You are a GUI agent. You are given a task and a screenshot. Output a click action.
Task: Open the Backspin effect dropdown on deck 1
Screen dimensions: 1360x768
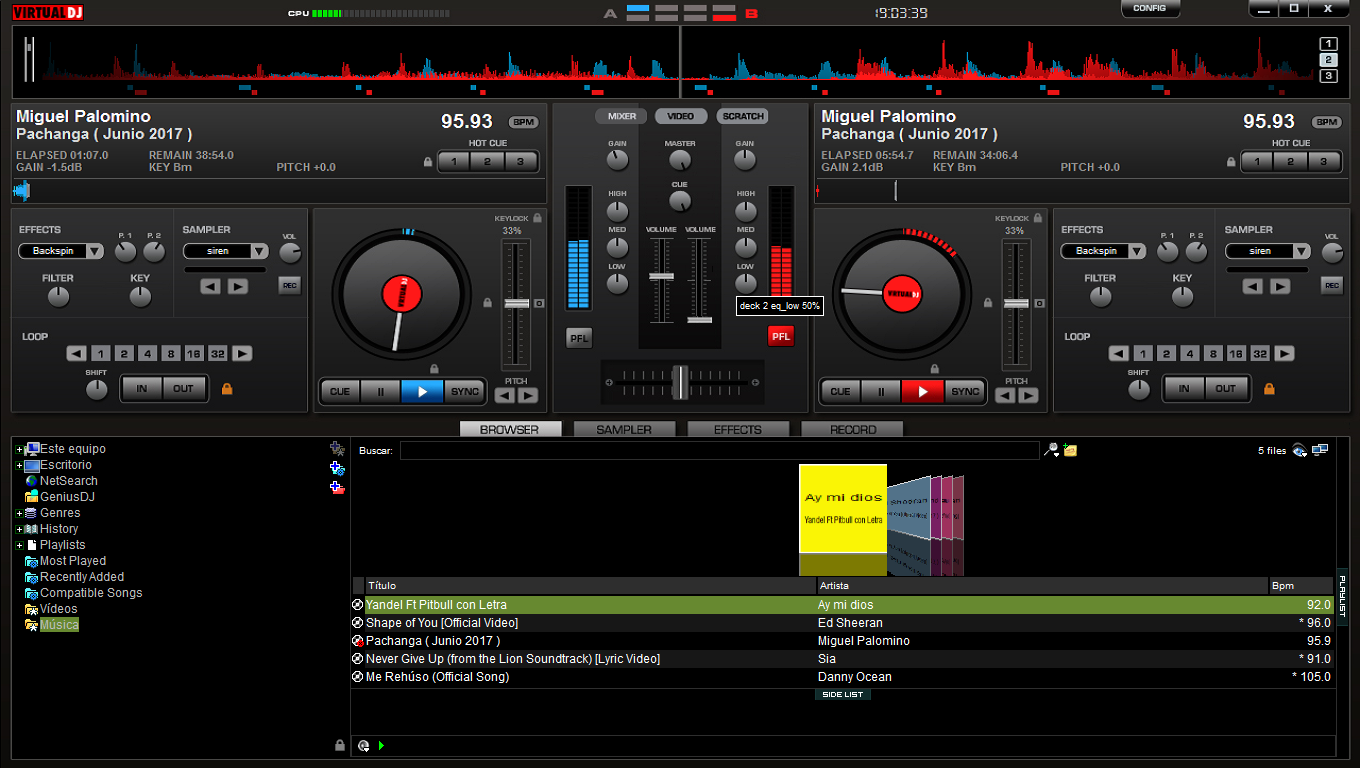[94, 251]
